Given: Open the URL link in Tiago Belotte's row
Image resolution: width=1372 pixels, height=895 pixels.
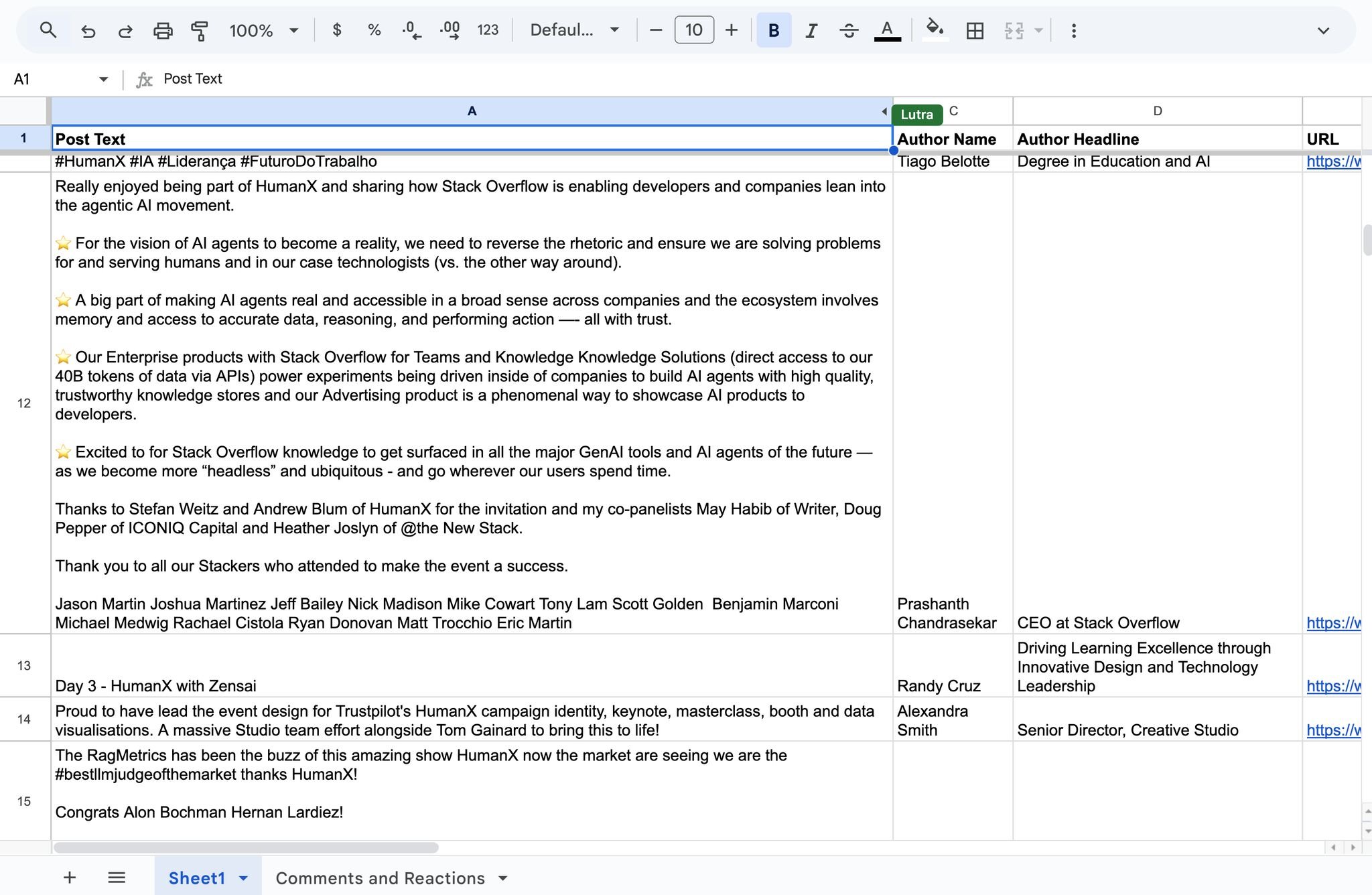Looking at the screenshot, I should click(1333, 161).
